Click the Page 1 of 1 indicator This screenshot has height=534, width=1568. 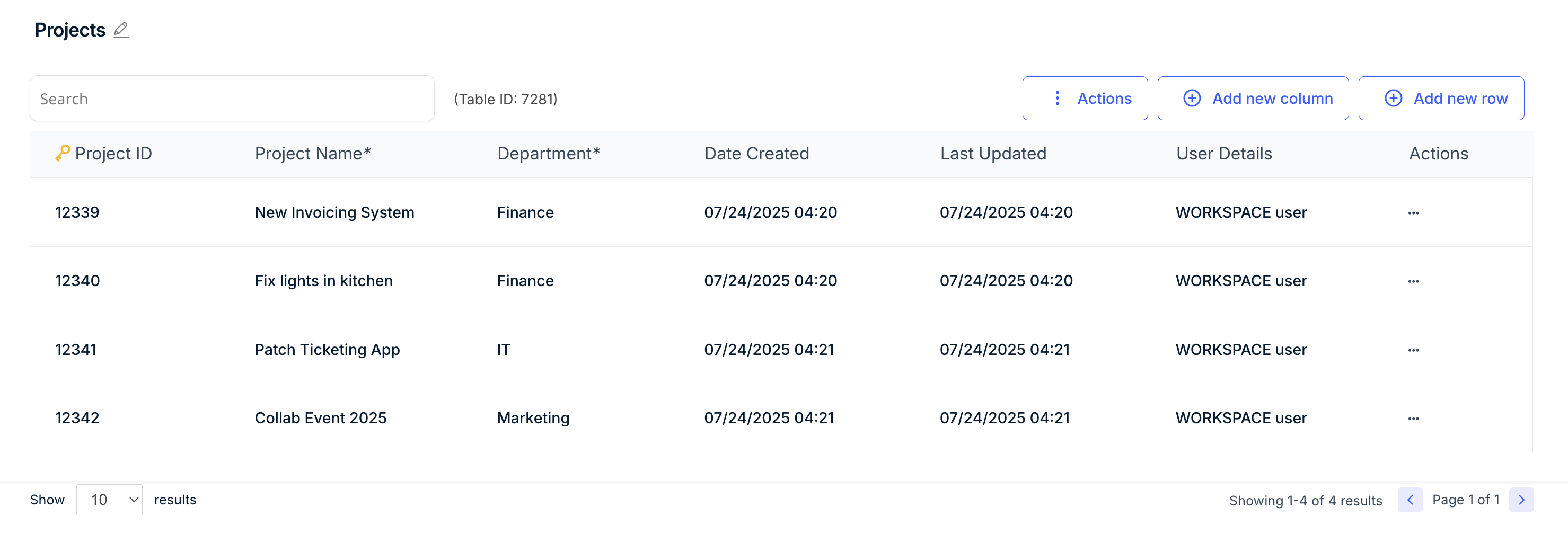coord(1465,500)
